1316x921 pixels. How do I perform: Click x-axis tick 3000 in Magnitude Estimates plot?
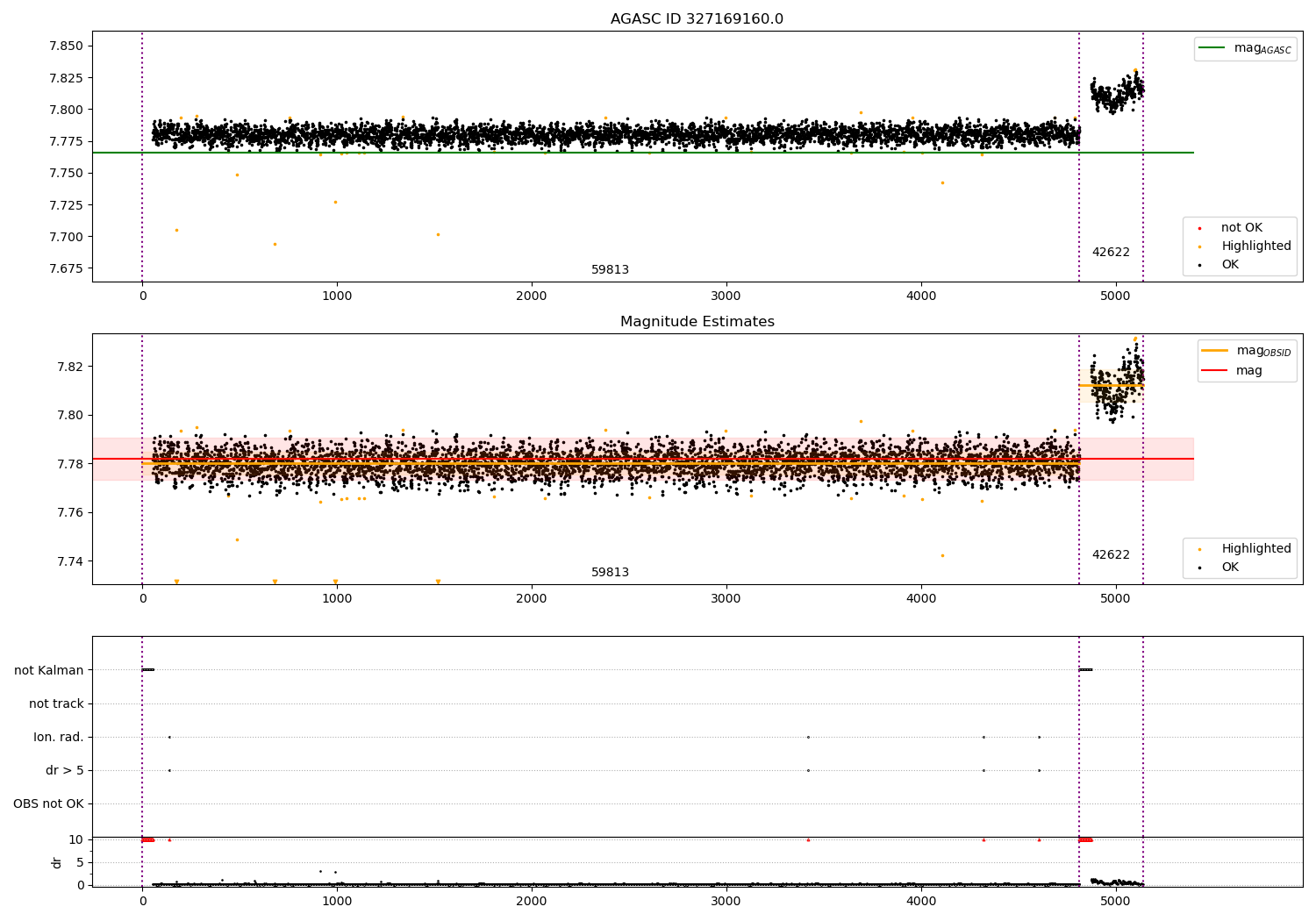pyautogui.click(x=726, y=599)
